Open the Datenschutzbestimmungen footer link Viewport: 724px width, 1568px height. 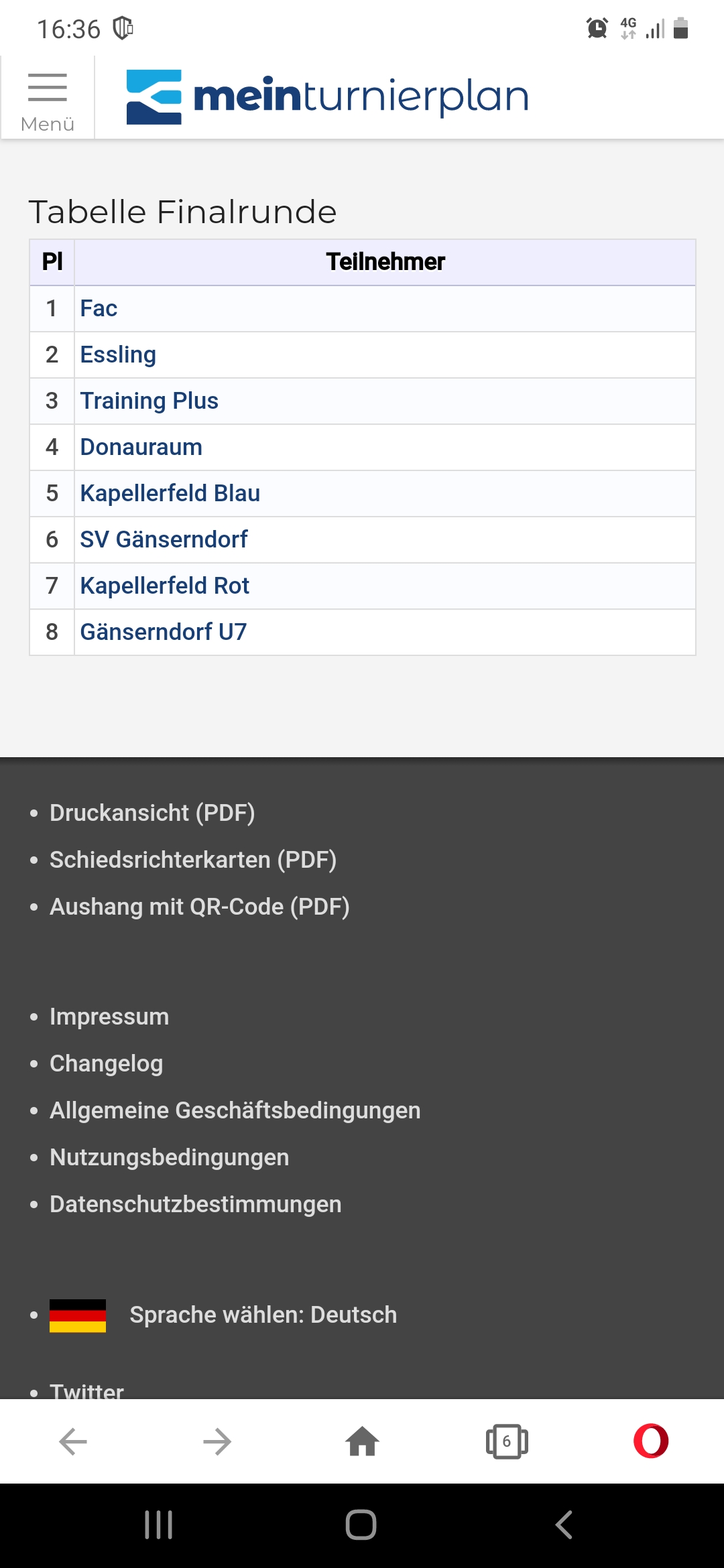[196, 1204]
